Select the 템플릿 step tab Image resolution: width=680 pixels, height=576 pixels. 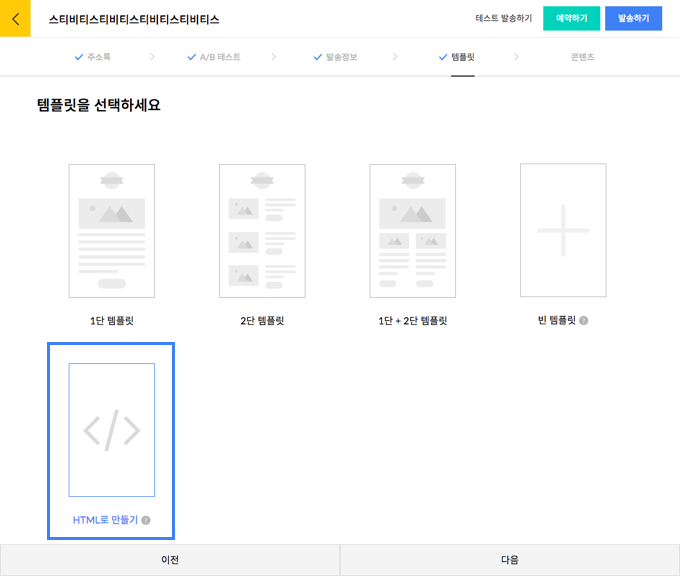coord(457,57)
